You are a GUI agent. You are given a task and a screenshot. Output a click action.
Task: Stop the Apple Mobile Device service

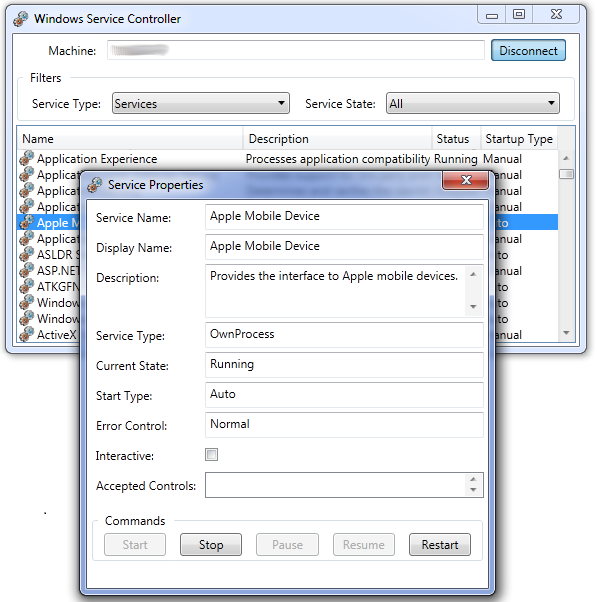pyautogui.click(x=211, y=544)
